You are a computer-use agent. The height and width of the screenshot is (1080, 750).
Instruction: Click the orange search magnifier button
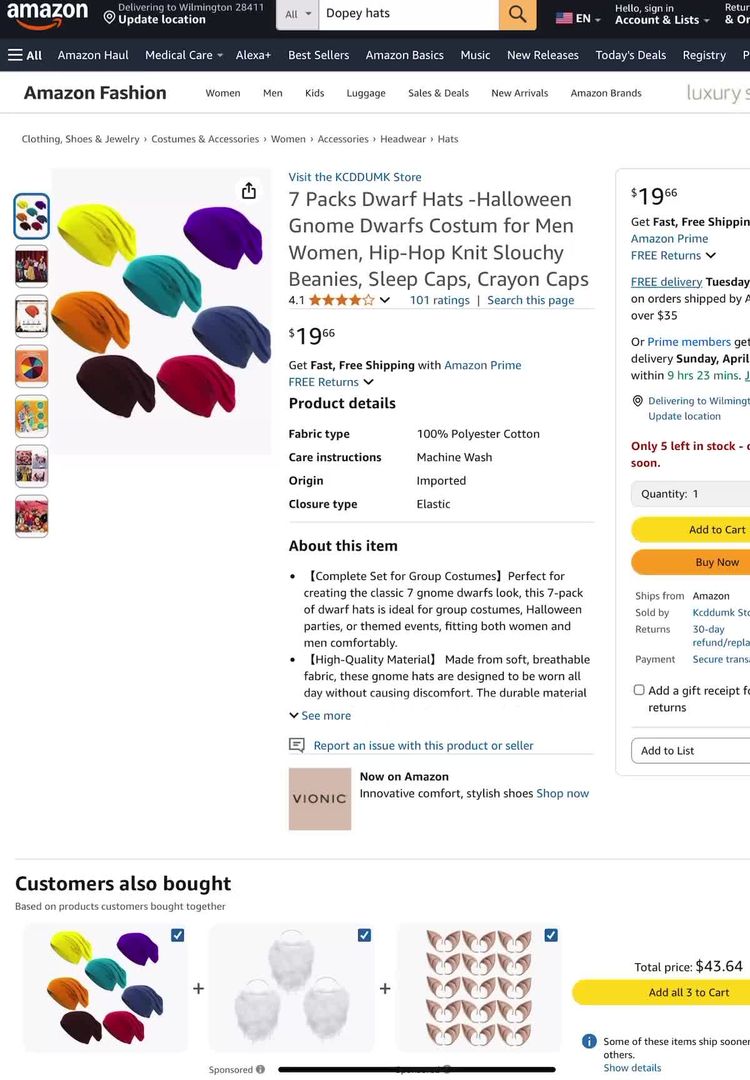[516, 14]
